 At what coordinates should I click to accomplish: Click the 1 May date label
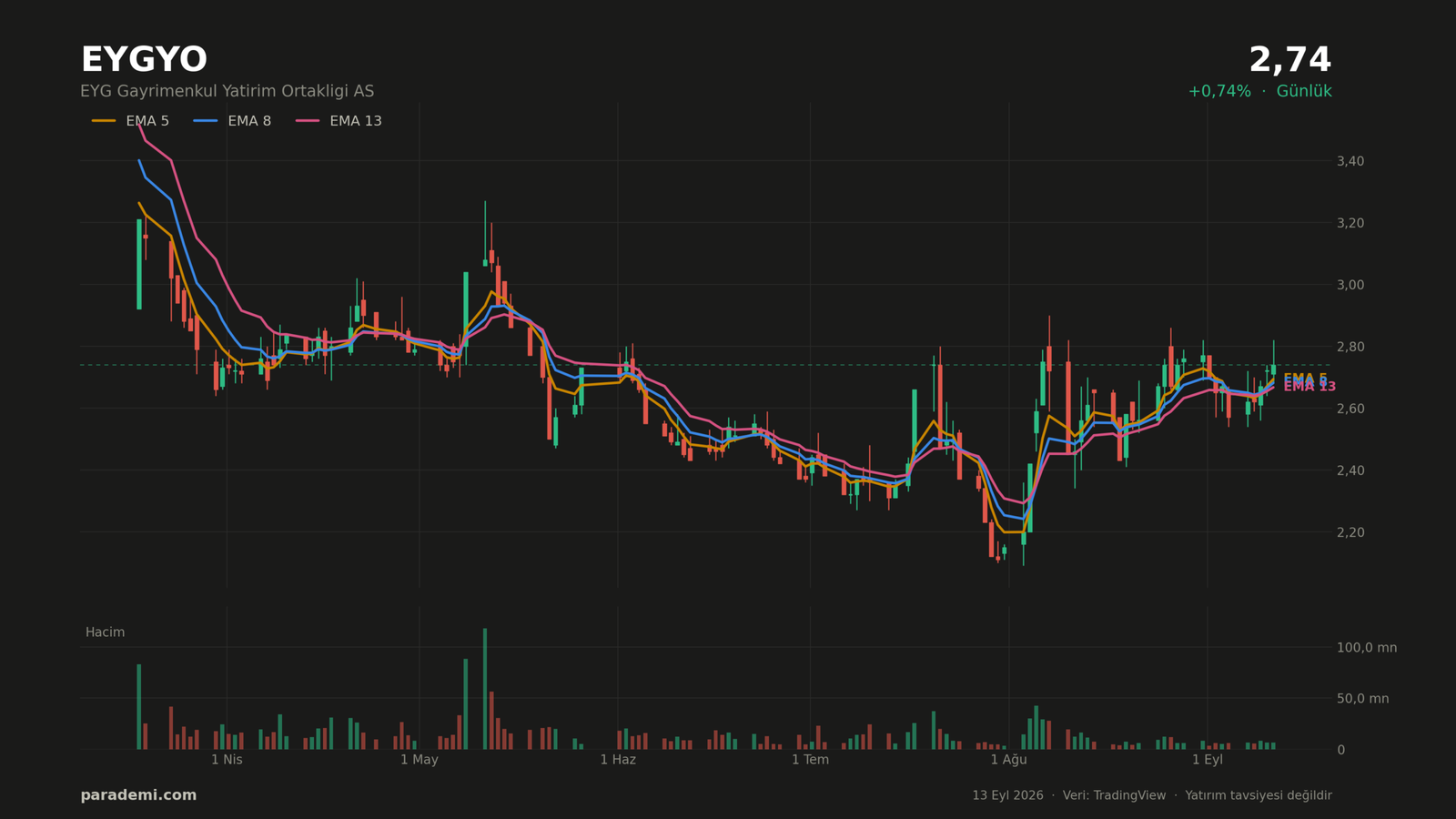(x=420, y=760)
